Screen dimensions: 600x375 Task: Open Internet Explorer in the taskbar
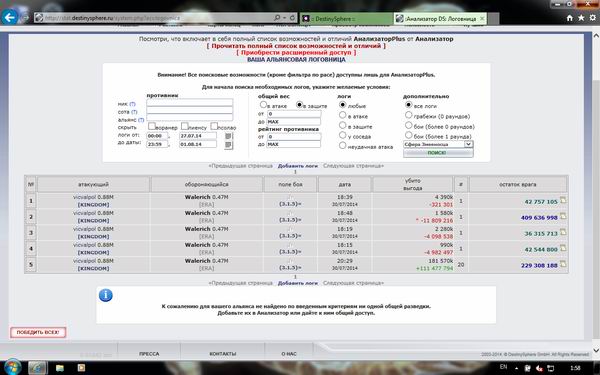(x=38, y=368)
